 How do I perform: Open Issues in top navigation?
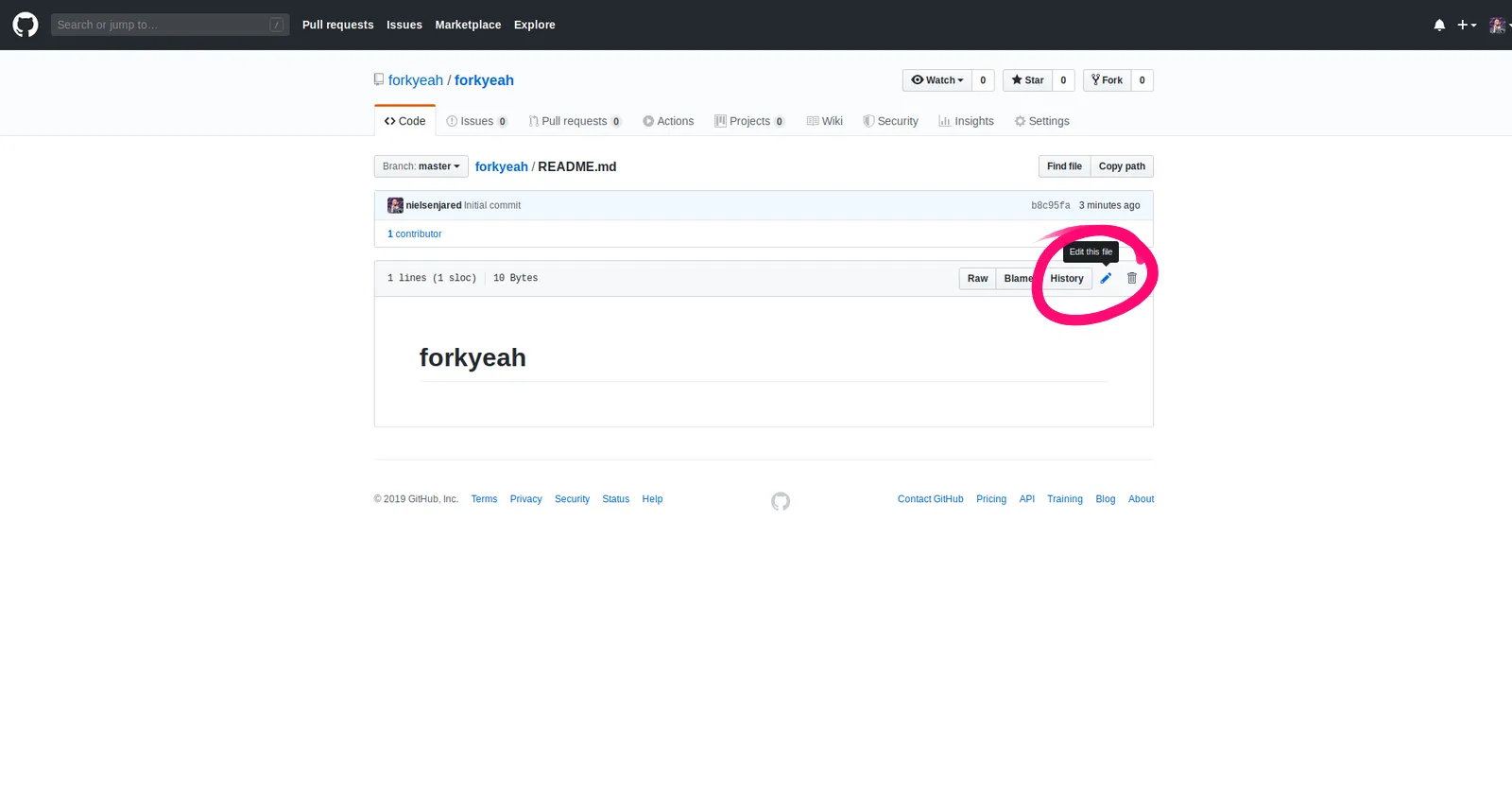[x=404, y=25]
